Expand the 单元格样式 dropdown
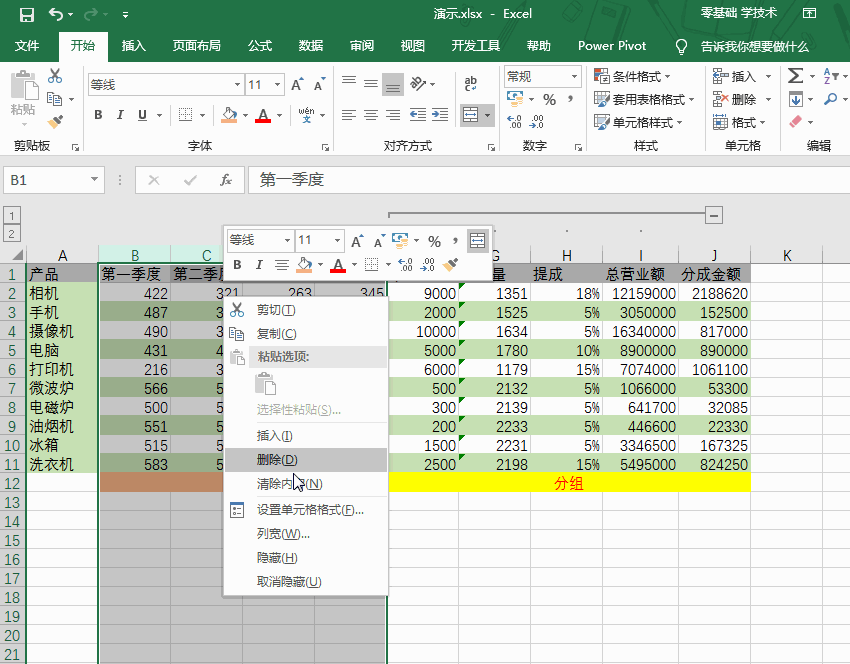850x664 pixels. click(680, 123)
